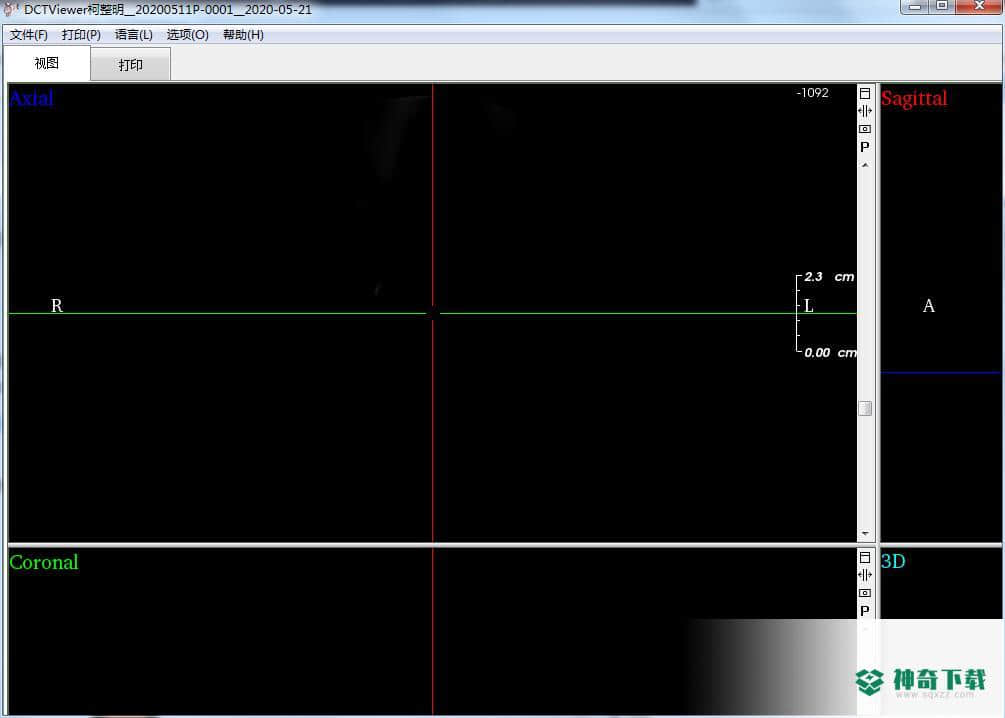Click the Sagittal view label
The width and height of the screenshot is (1005, 718).
pos(914,99)
